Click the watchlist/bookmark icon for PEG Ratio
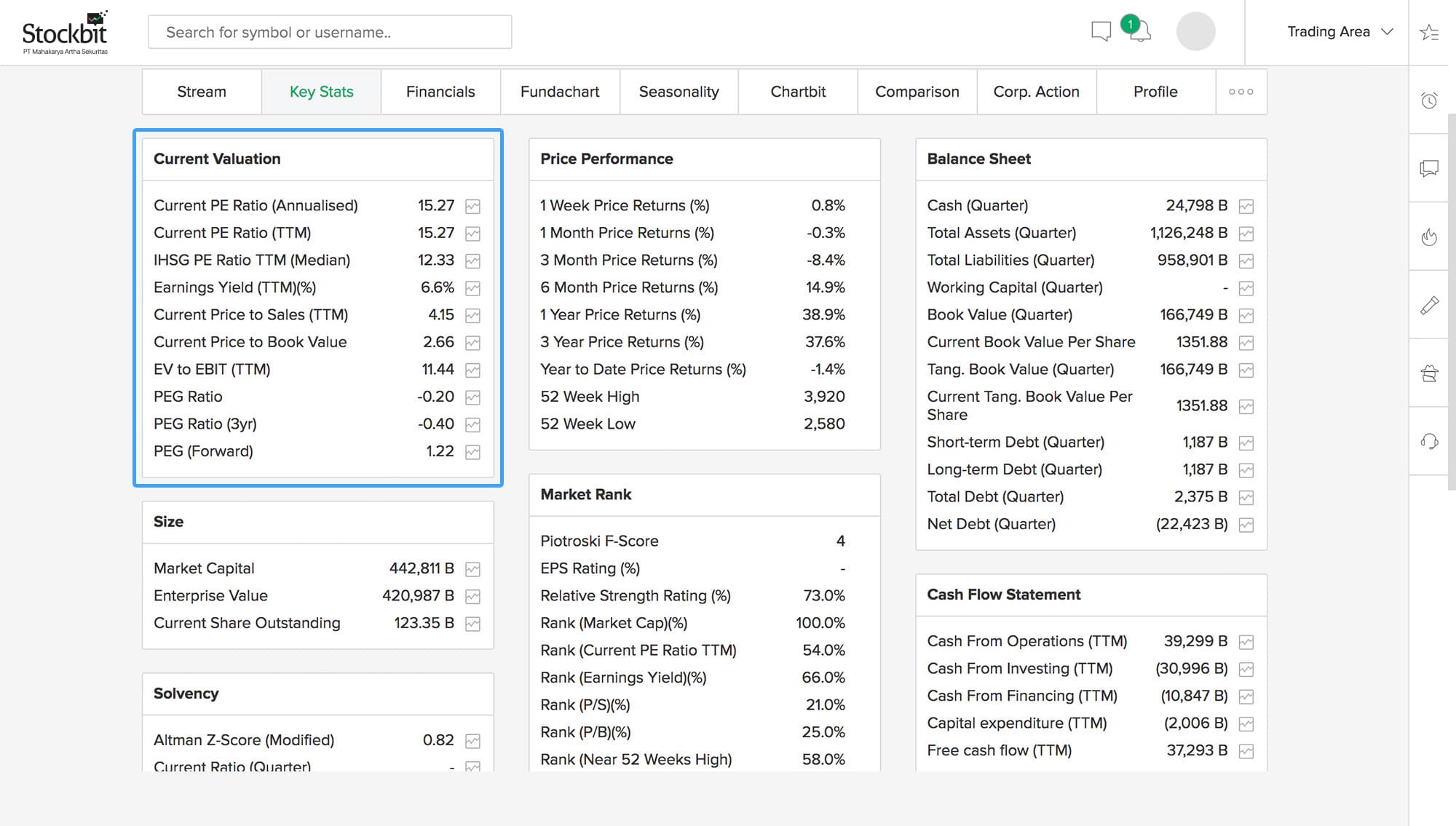 [473, 397]
